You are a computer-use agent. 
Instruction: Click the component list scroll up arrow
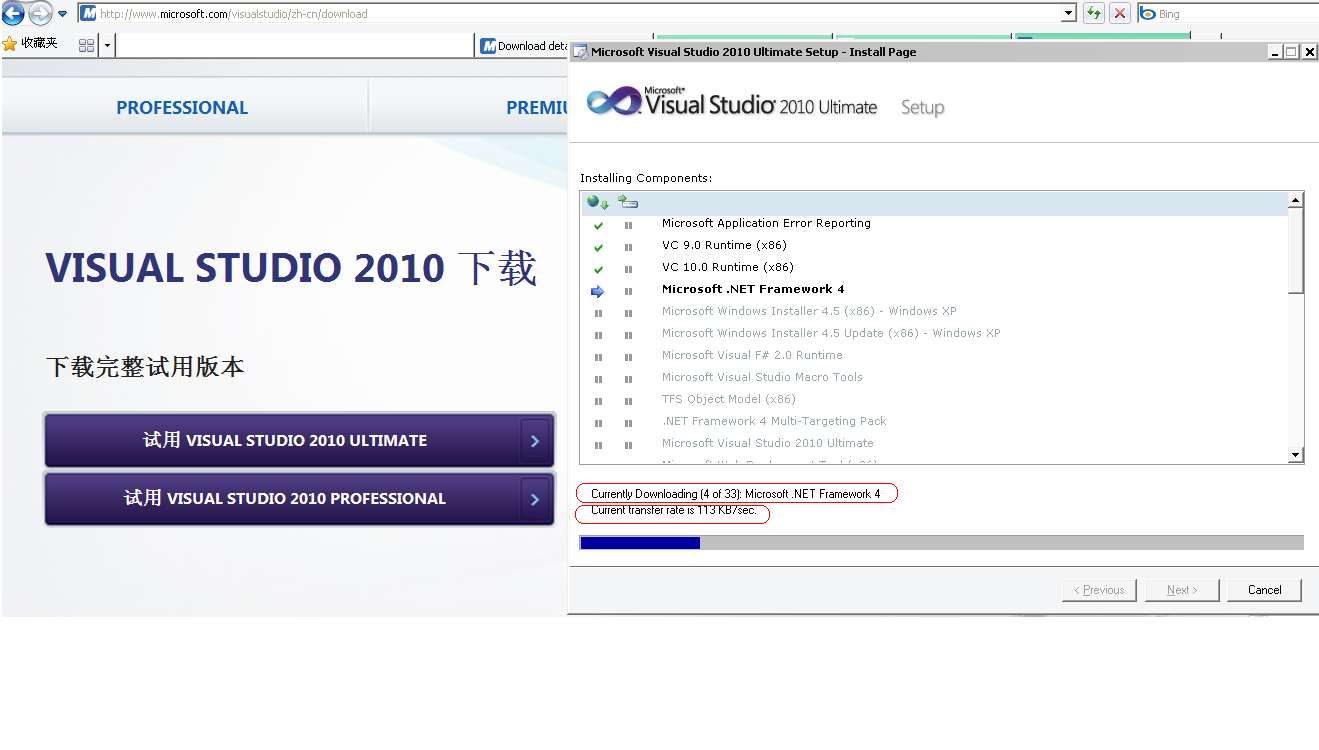click(x=1296, y=200)
